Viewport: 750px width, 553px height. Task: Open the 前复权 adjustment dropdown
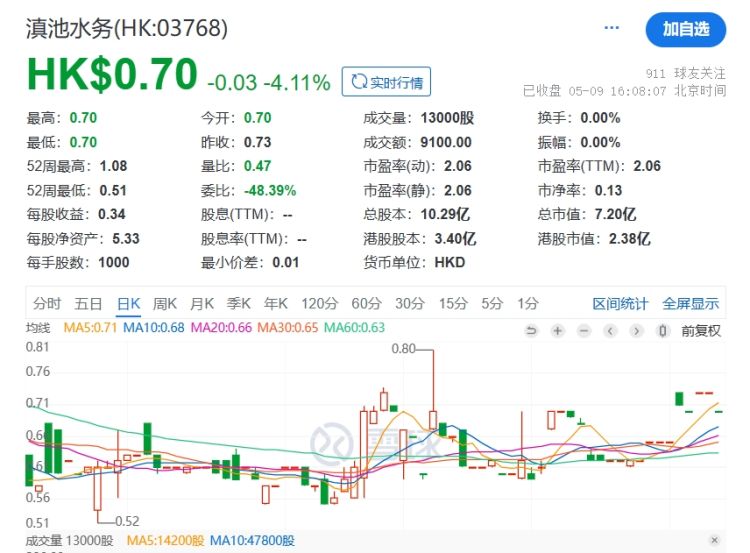click(701, 331)
